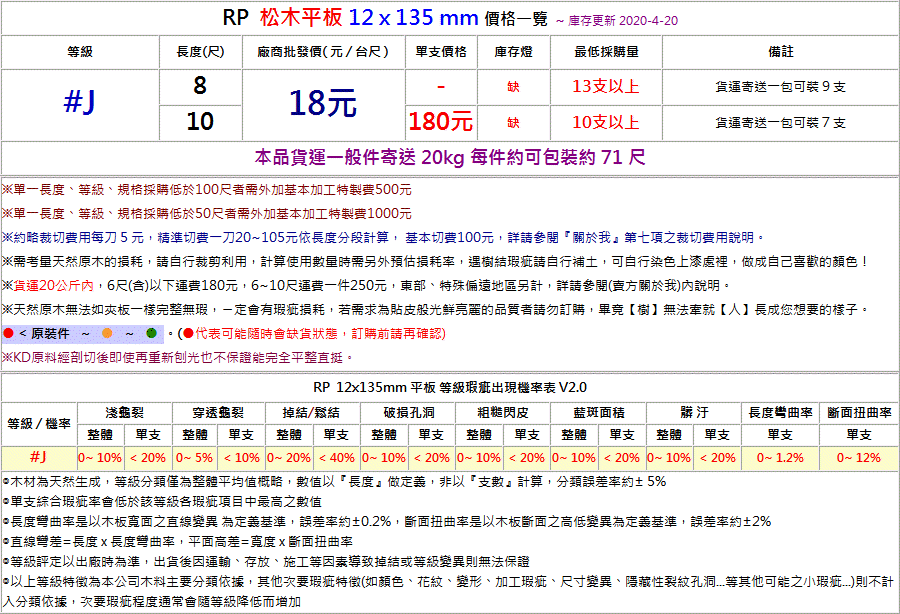Click the length value 8
This screenshot has width=900, height=614.
(200, 86)
